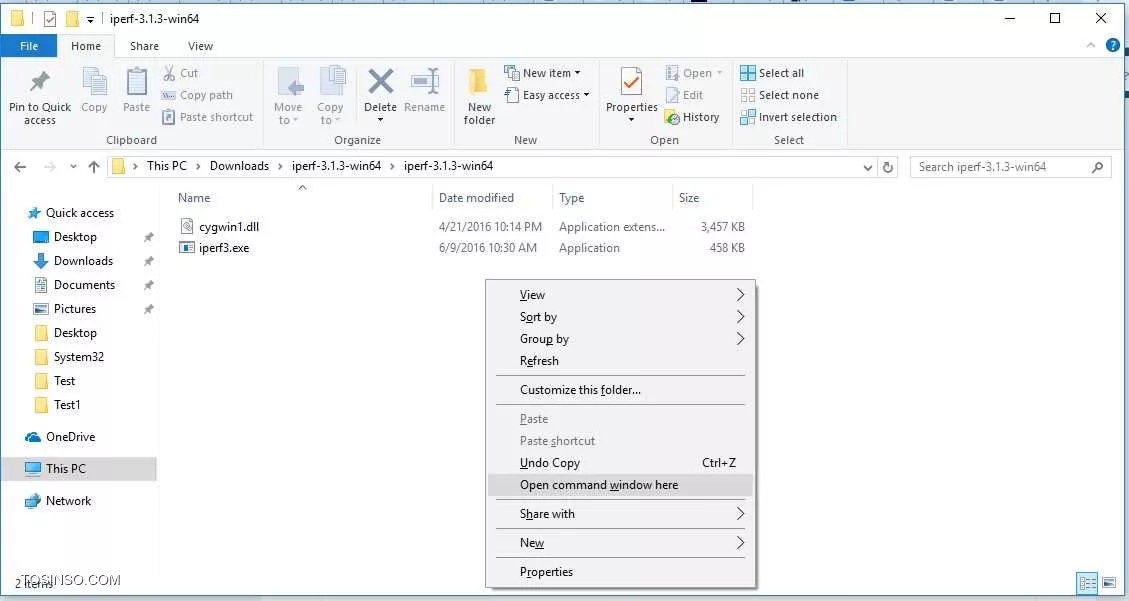Image resolution: width=1129 pixels, height=601 pixels.
Task: Sort files by the Name column
Action: (303, 198)
